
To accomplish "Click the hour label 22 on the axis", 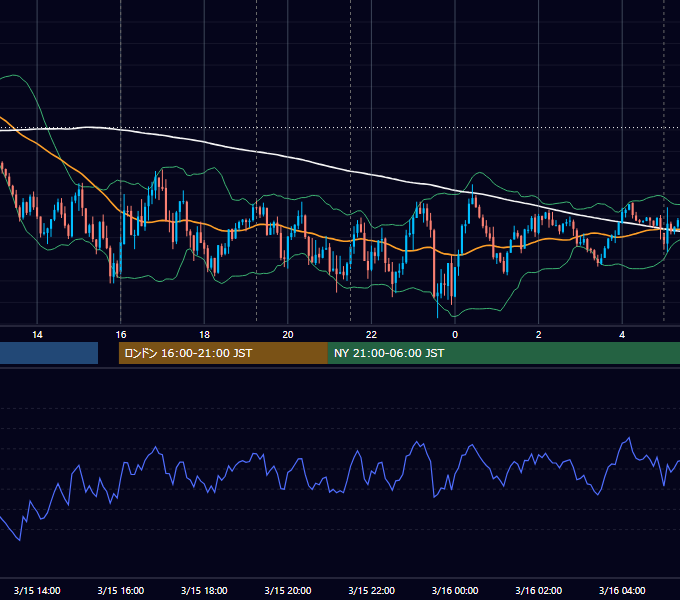I will [371, 335].
